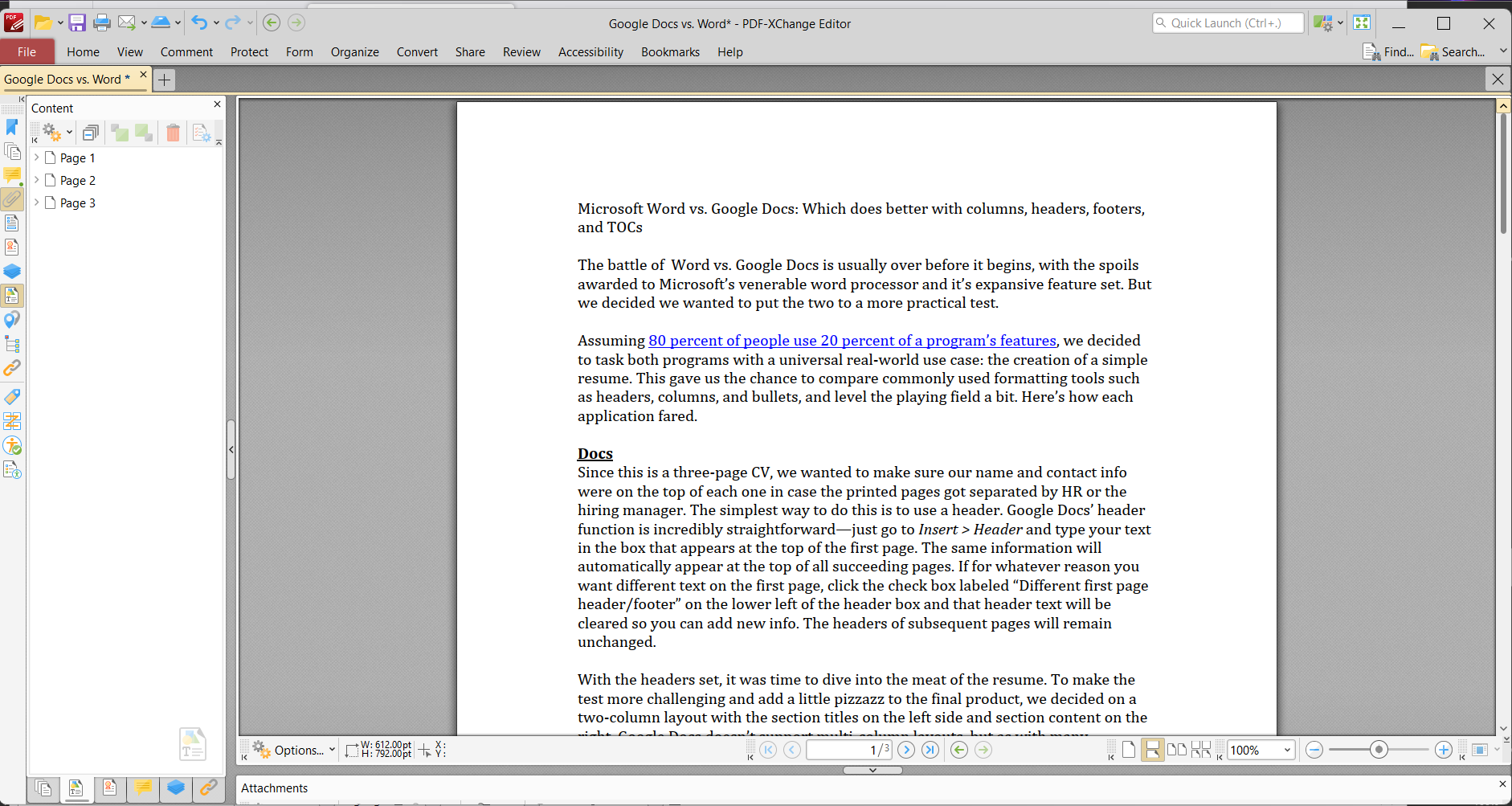The height and width of the screenshot is (806, 1512).
Task: Open the zoom level 100% dropdown
Action: (x=1287, y=750)
